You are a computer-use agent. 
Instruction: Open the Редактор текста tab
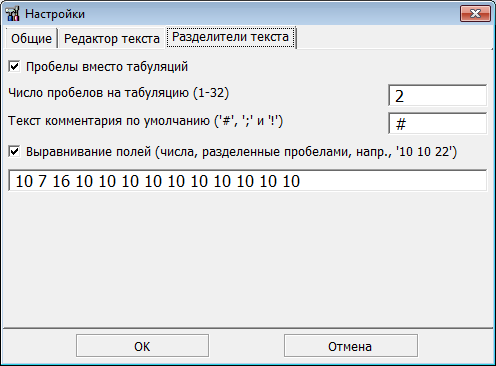click(x=112, y=38)
